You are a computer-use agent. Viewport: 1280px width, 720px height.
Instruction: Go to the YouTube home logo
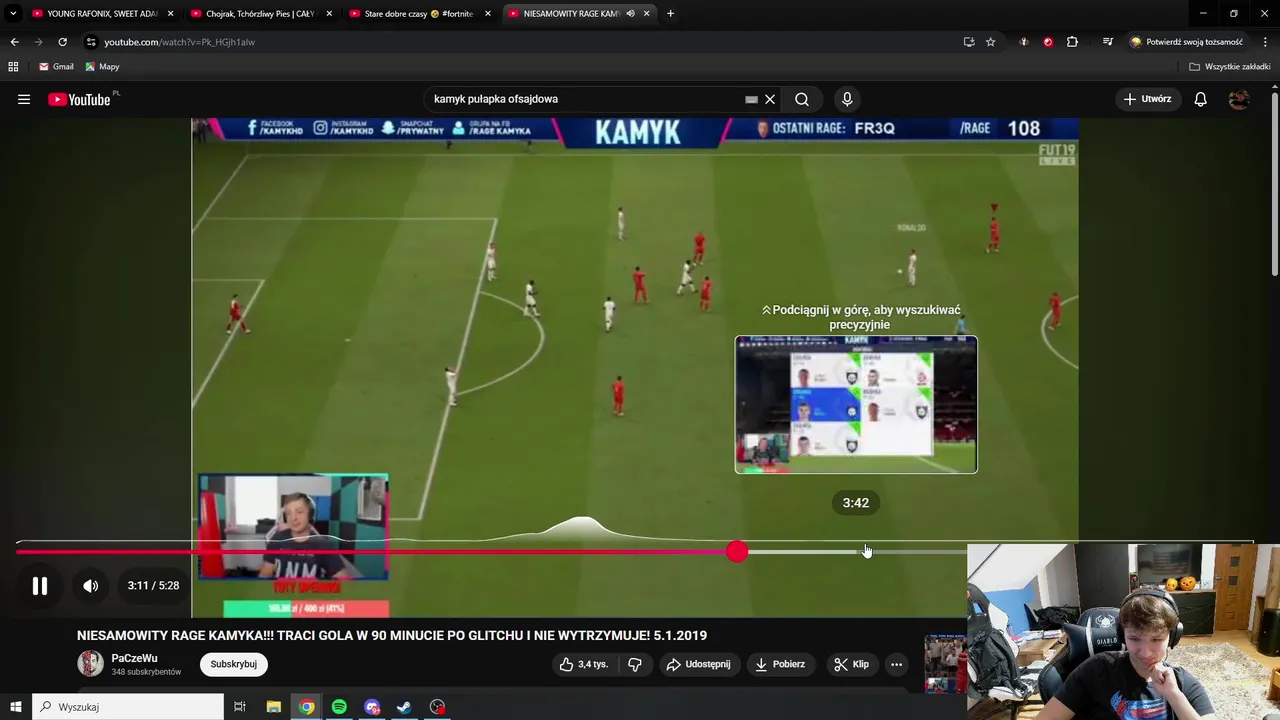pos(79,99)
